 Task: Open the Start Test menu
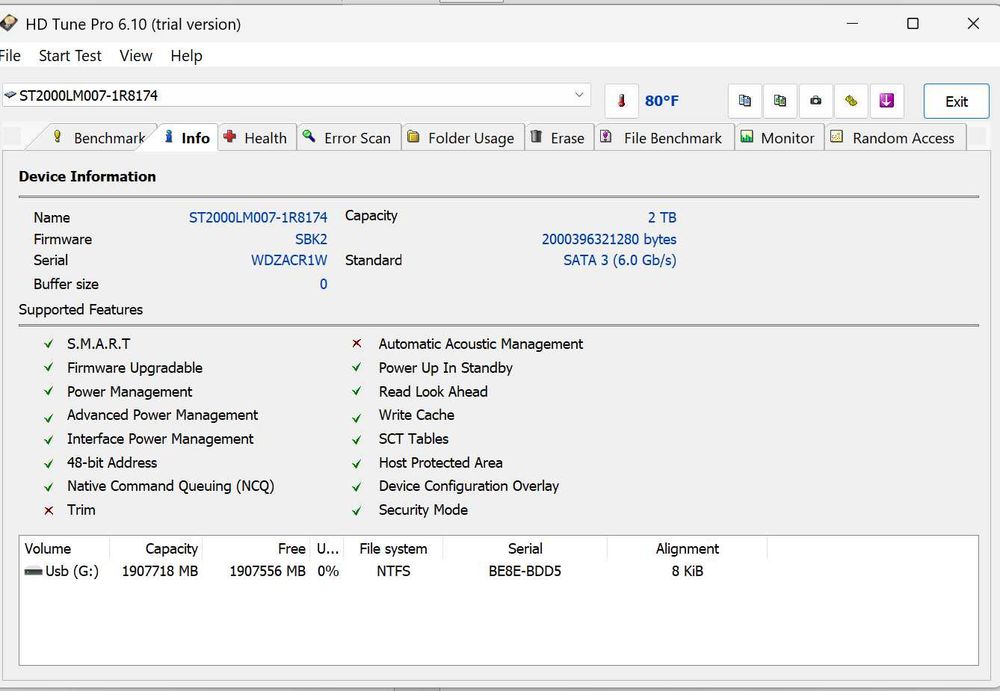tap(70, 56)
